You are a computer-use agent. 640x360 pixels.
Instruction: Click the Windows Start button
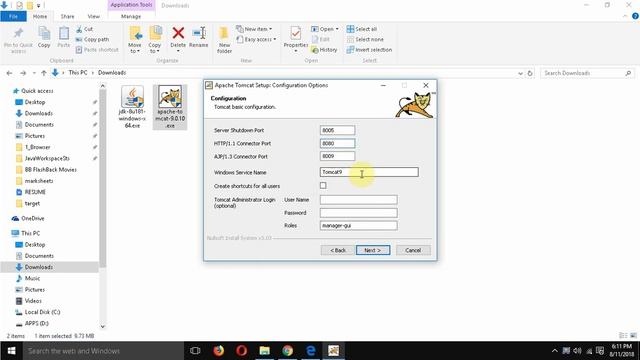coord(11,351)
